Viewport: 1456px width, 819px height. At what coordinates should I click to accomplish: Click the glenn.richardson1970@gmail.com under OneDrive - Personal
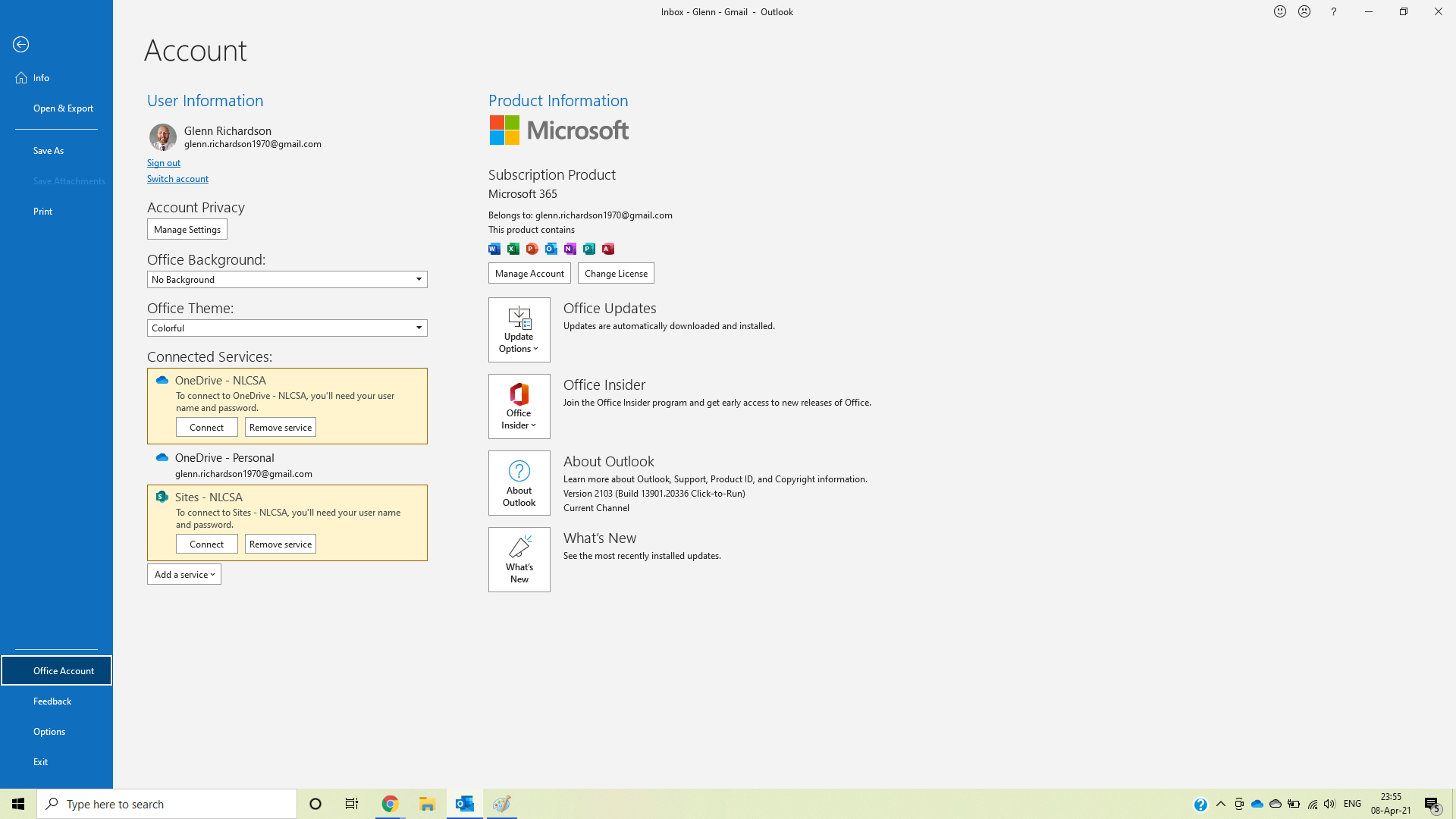coord(243,474)
